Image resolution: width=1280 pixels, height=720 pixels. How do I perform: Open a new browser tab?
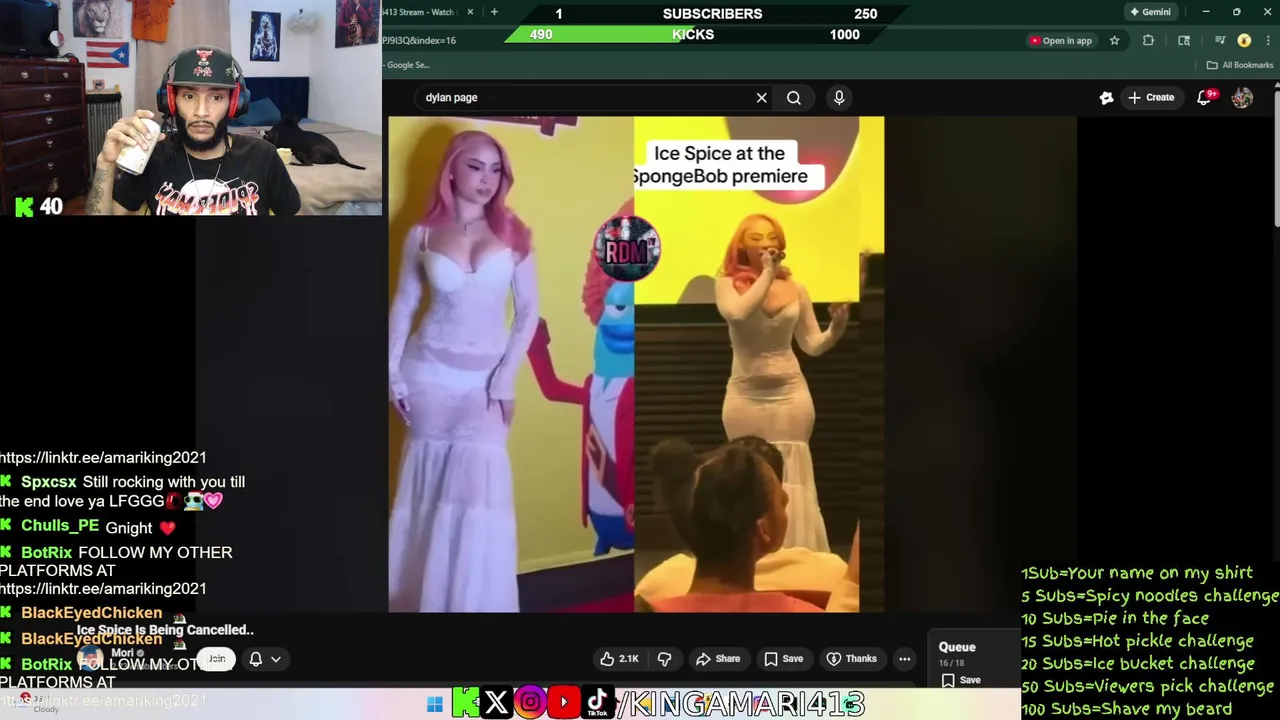tap(494, 12)
